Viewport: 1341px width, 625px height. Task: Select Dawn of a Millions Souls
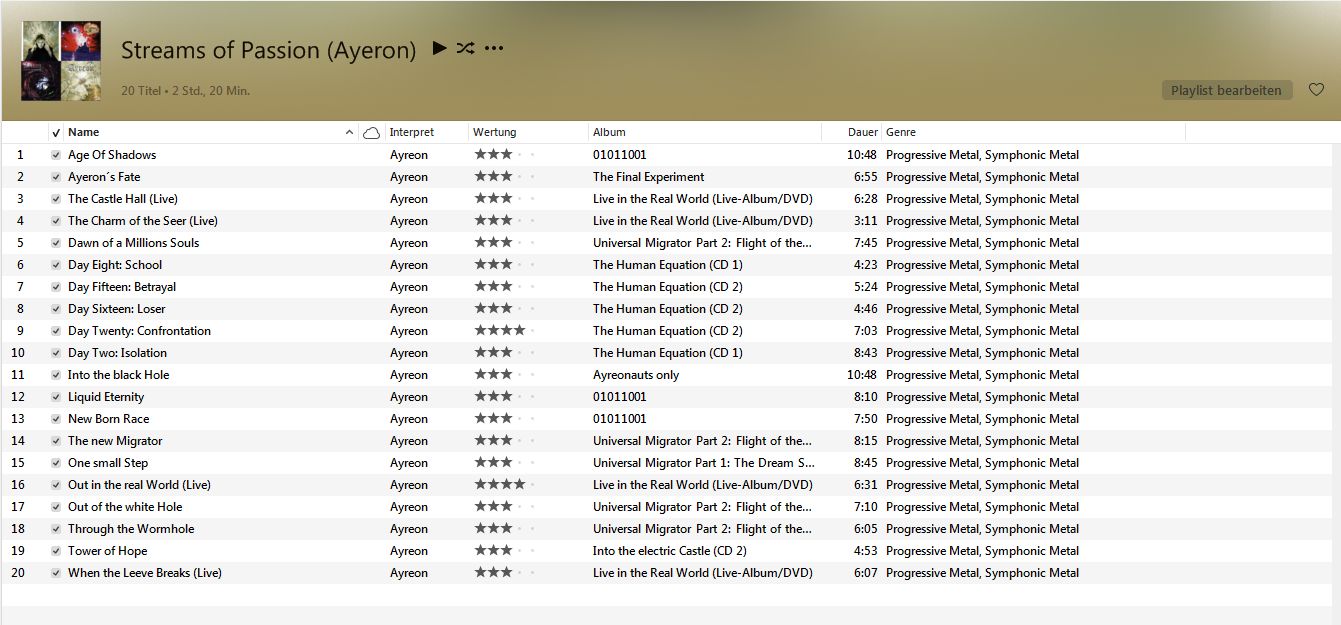coord(133,243)
